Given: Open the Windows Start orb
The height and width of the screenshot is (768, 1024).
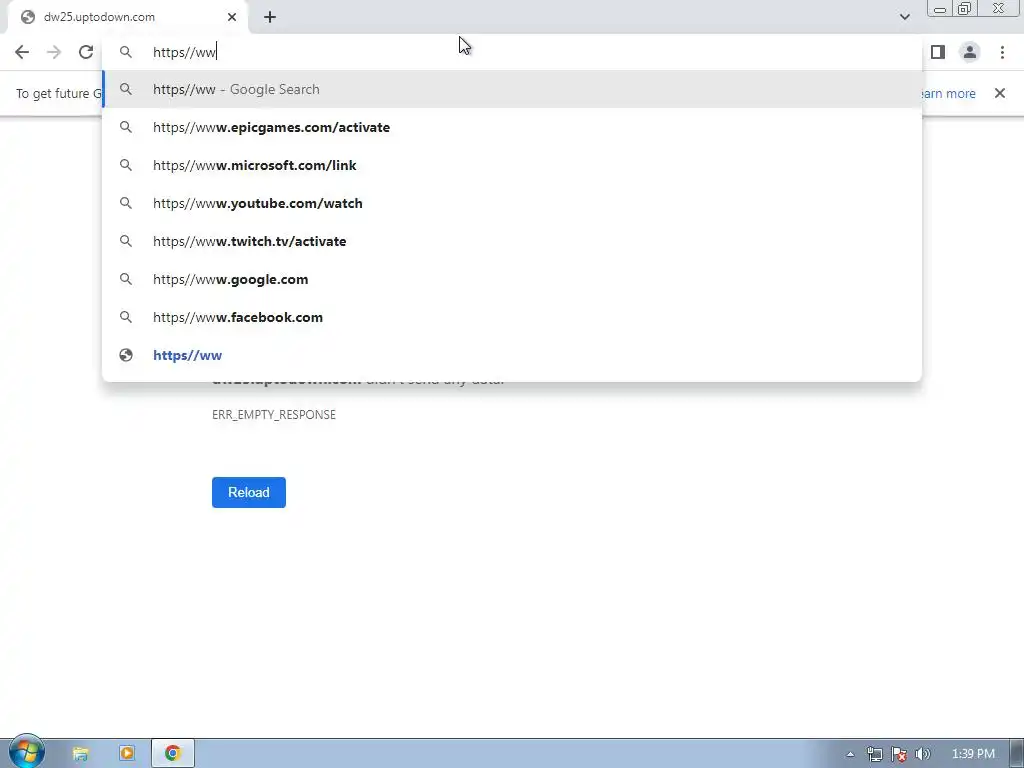Looking at the screenshot, I should pos(26,752).
